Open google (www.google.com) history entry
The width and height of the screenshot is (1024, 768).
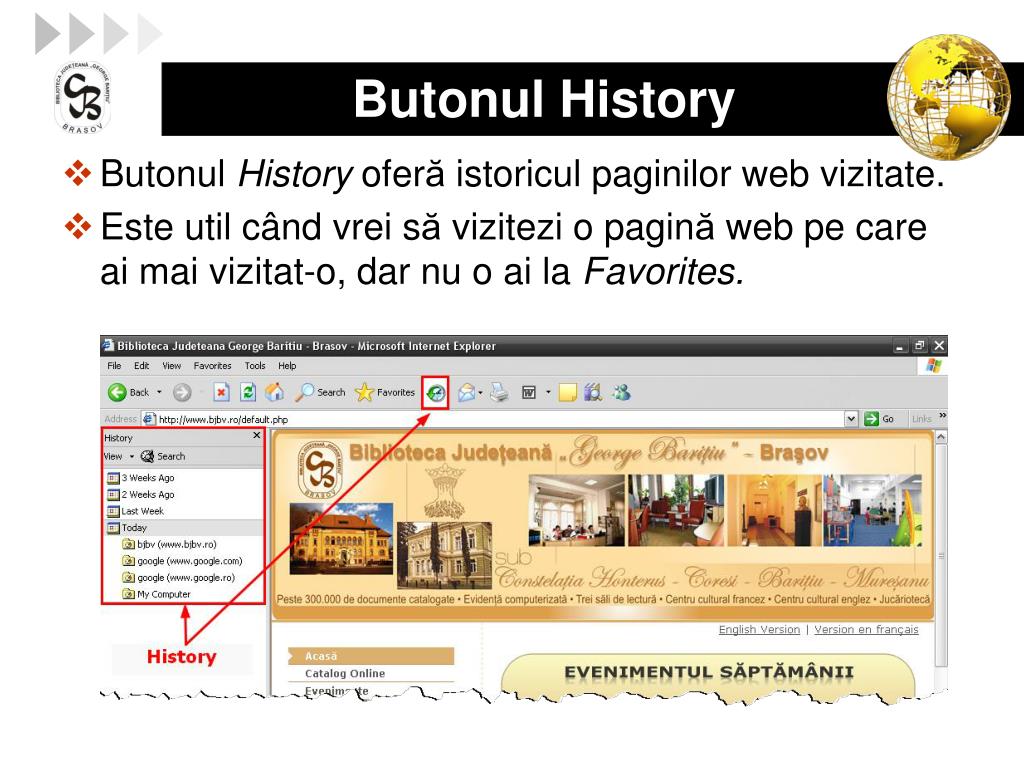(182, 561)
